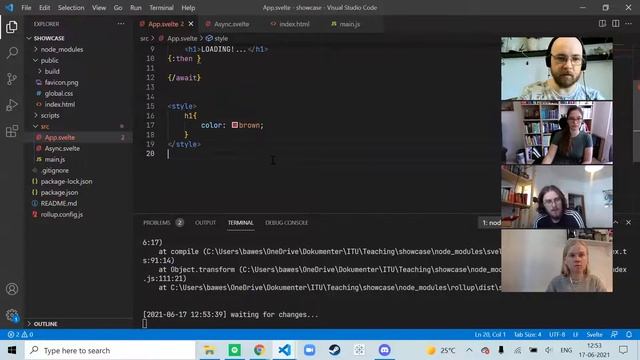Change Tab Size: 4 indentation setting
Image resolution: width=640 pixels, height=360 pixels.
tap(527, 334)
